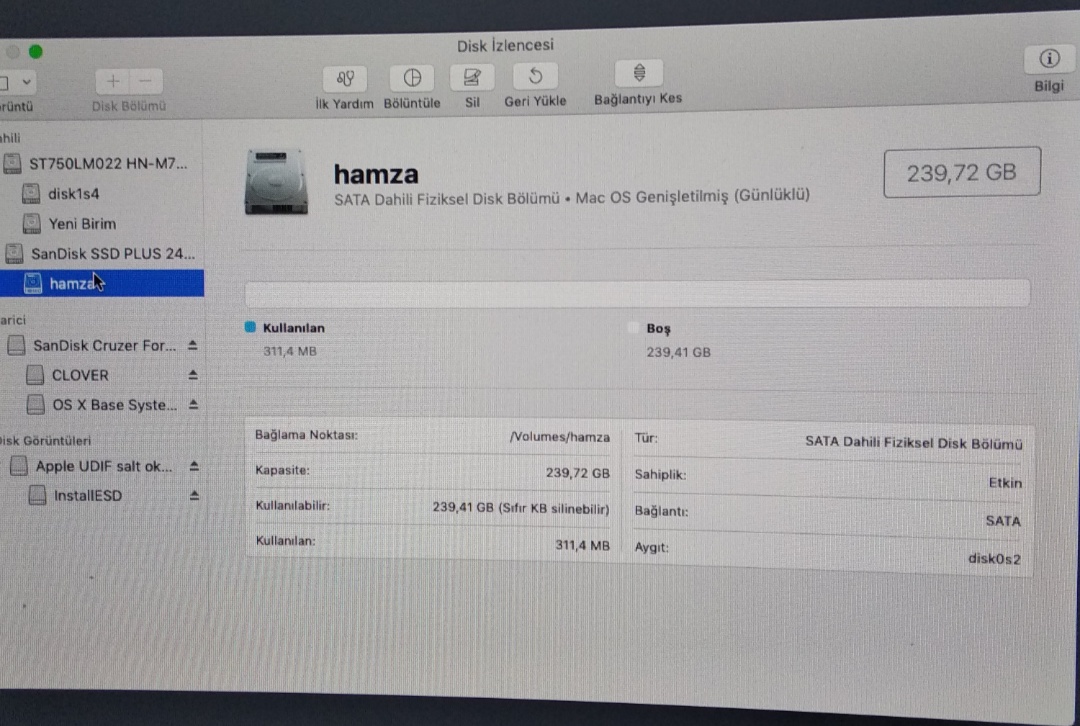
Task: Choose Yeni Birim volume in sidebar
Action: pyautogui.click(x=82, y=224)
